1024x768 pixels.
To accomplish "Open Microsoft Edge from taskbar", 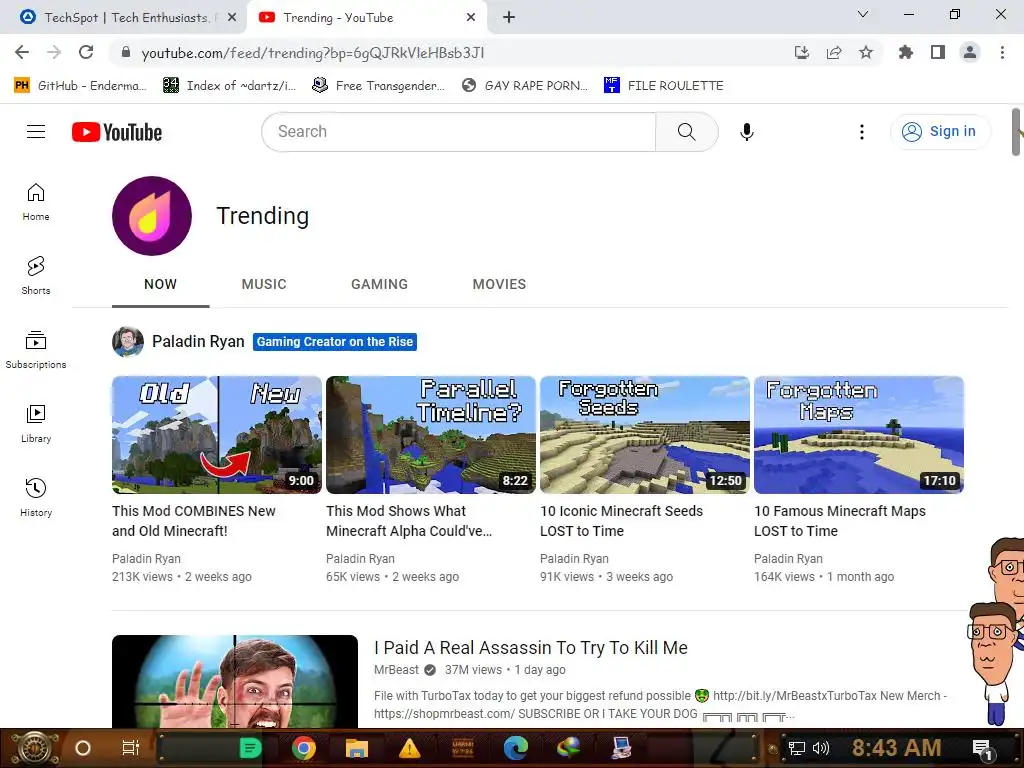I will coord(515,748).
